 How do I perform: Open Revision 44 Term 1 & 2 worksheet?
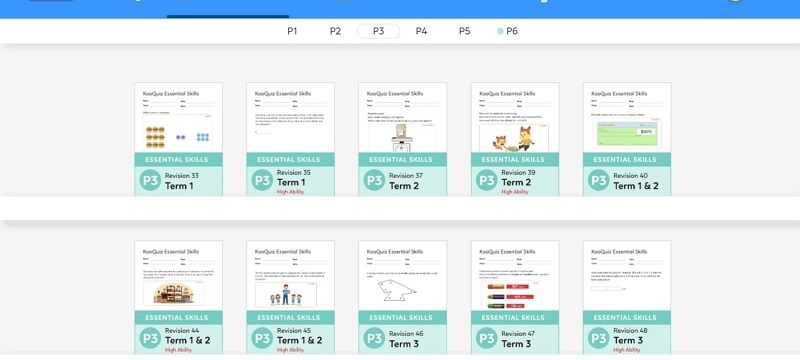[x=179, y=297]
